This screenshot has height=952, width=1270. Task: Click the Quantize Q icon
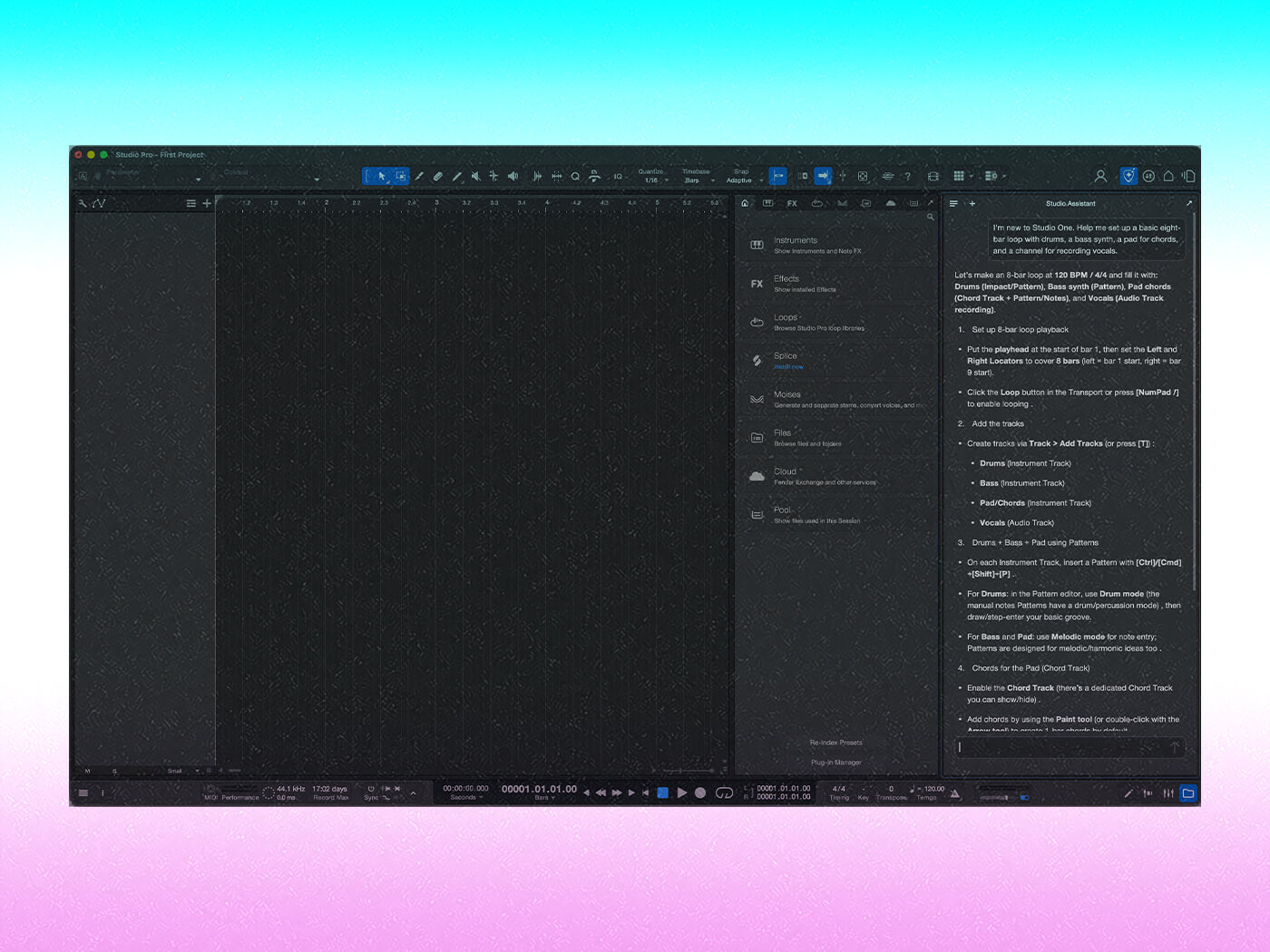tap(575, 176)
